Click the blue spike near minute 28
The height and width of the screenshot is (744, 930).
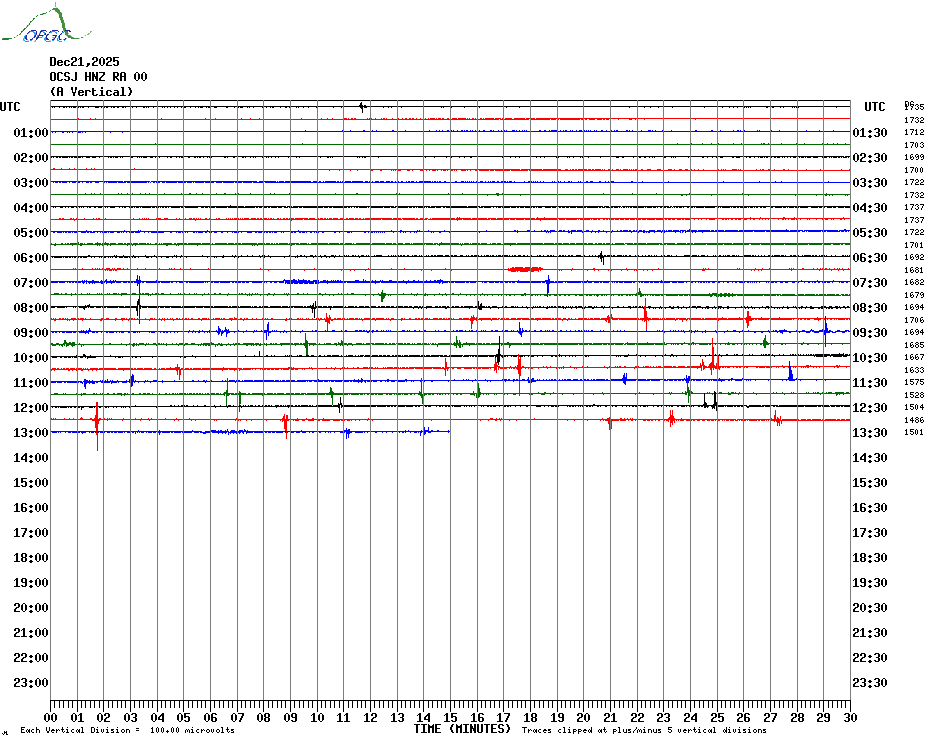tap(790, 372)
